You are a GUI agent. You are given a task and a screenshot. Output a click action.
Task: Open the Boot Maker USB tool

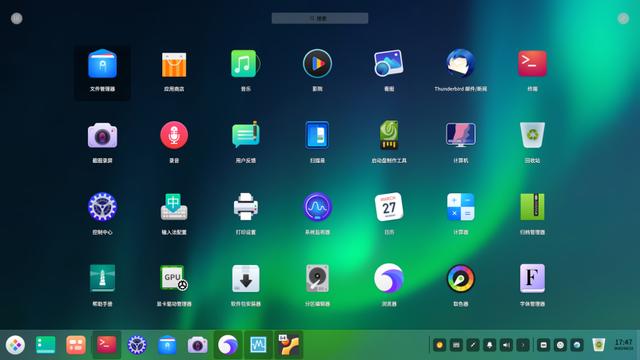(x=389, y=135)
